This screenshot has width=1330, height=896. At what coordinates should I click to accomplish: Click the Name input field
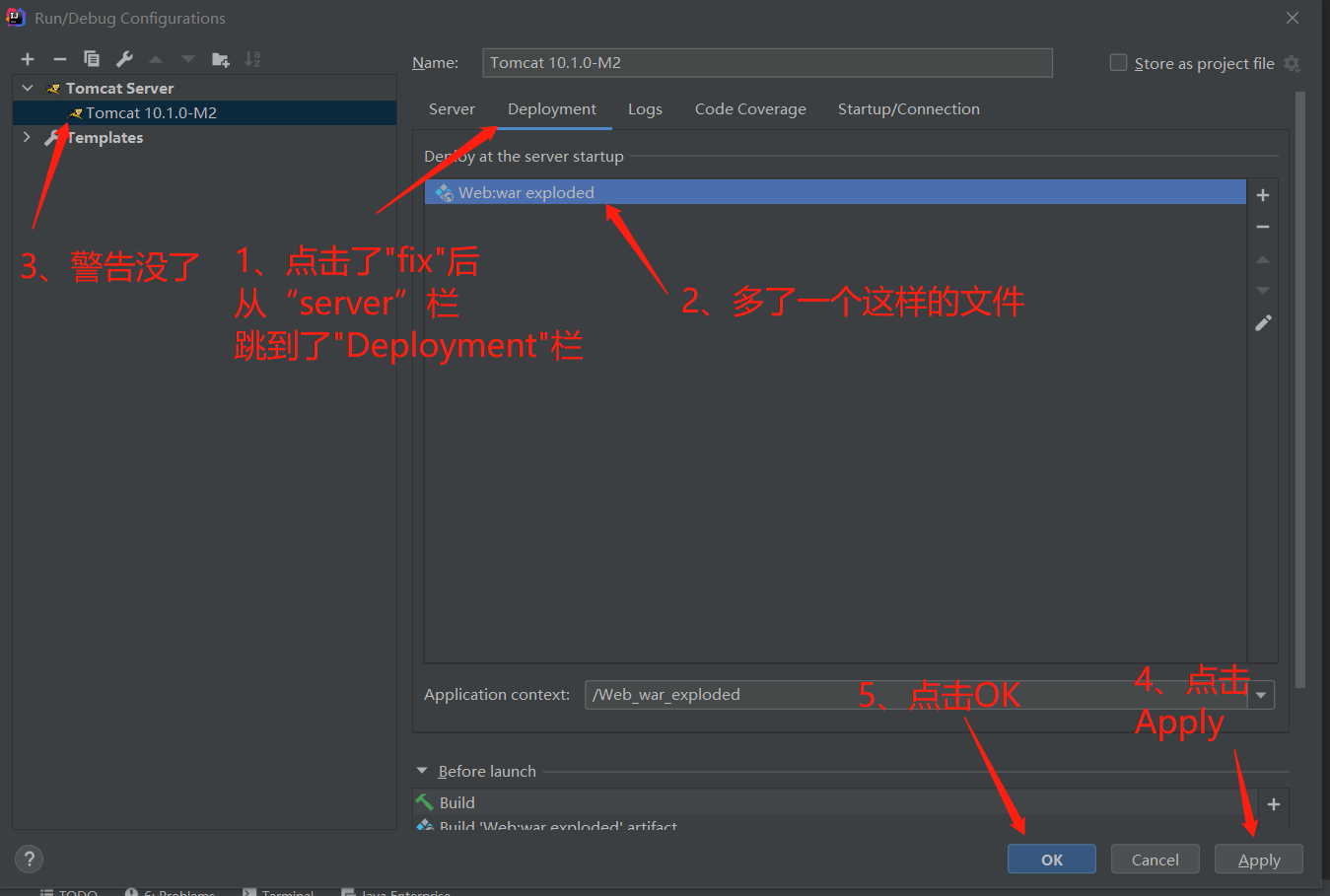[x=767, y=62]
